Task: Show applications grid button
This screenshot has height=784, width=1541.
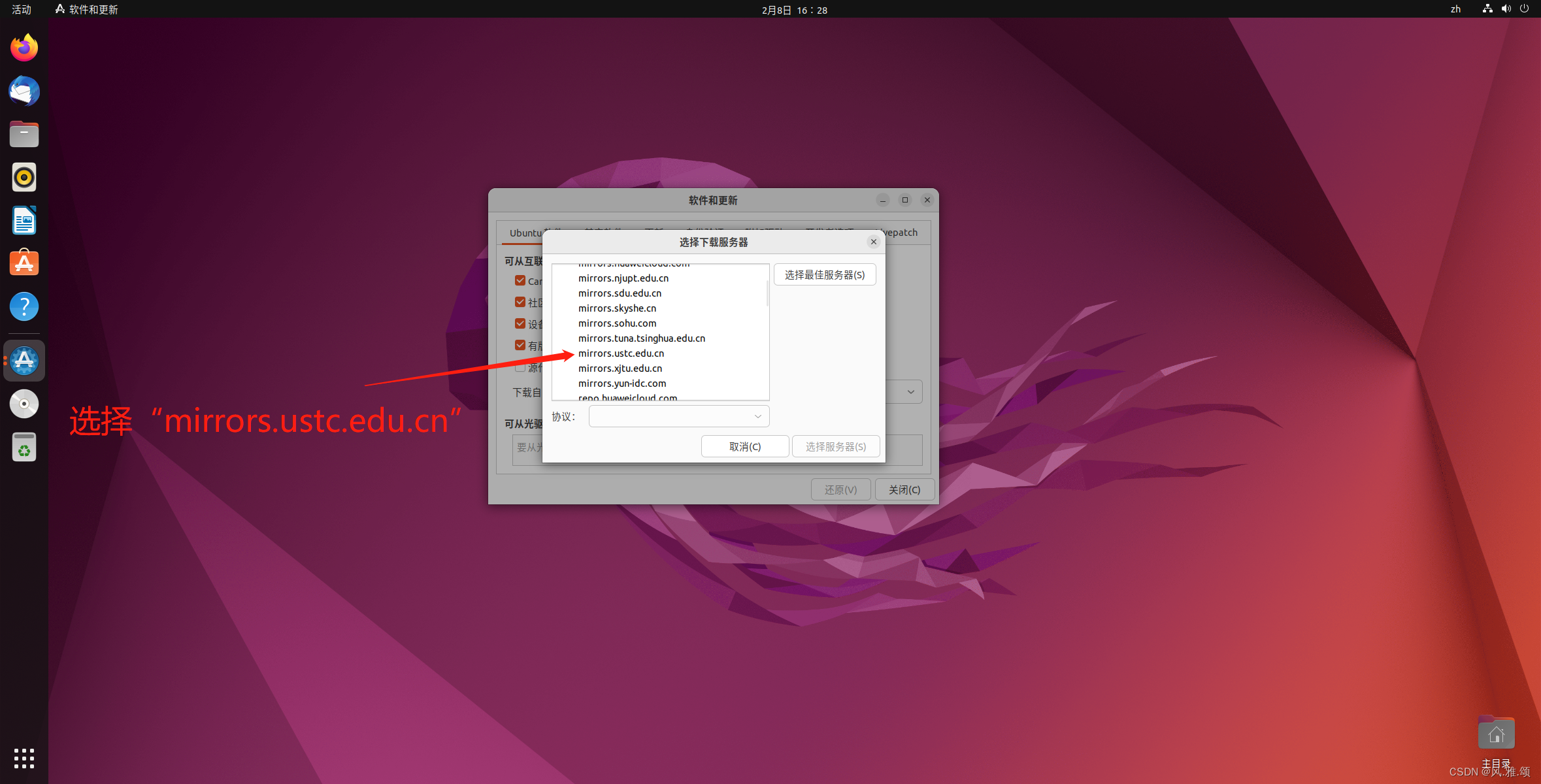Action: tap(24, 758)
